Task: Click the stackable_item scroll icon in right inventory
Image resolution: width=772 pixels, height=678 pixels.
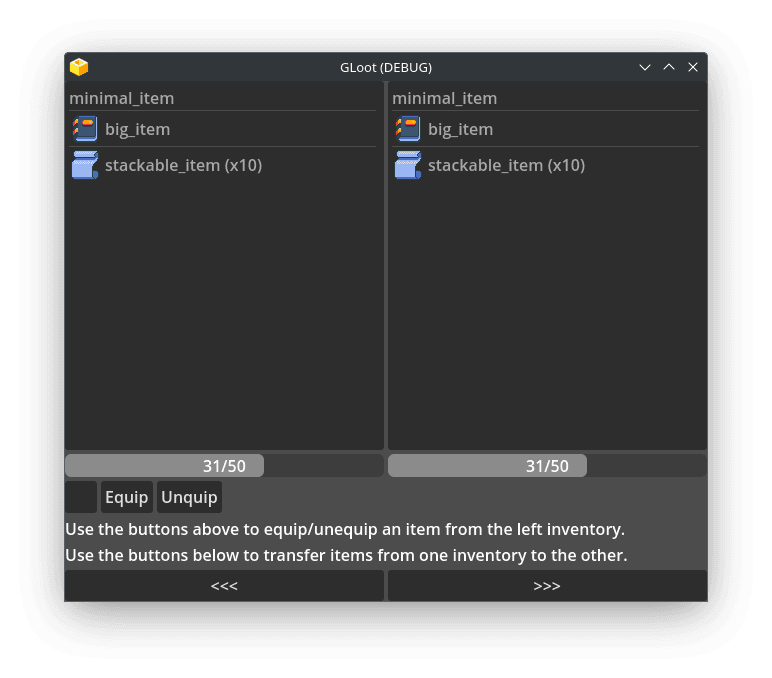Action: (408, 165)
